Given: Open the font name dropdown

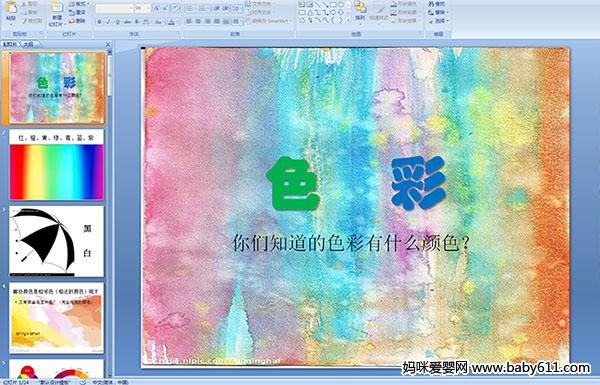Looking at the screenshot, I should point(131,8).
